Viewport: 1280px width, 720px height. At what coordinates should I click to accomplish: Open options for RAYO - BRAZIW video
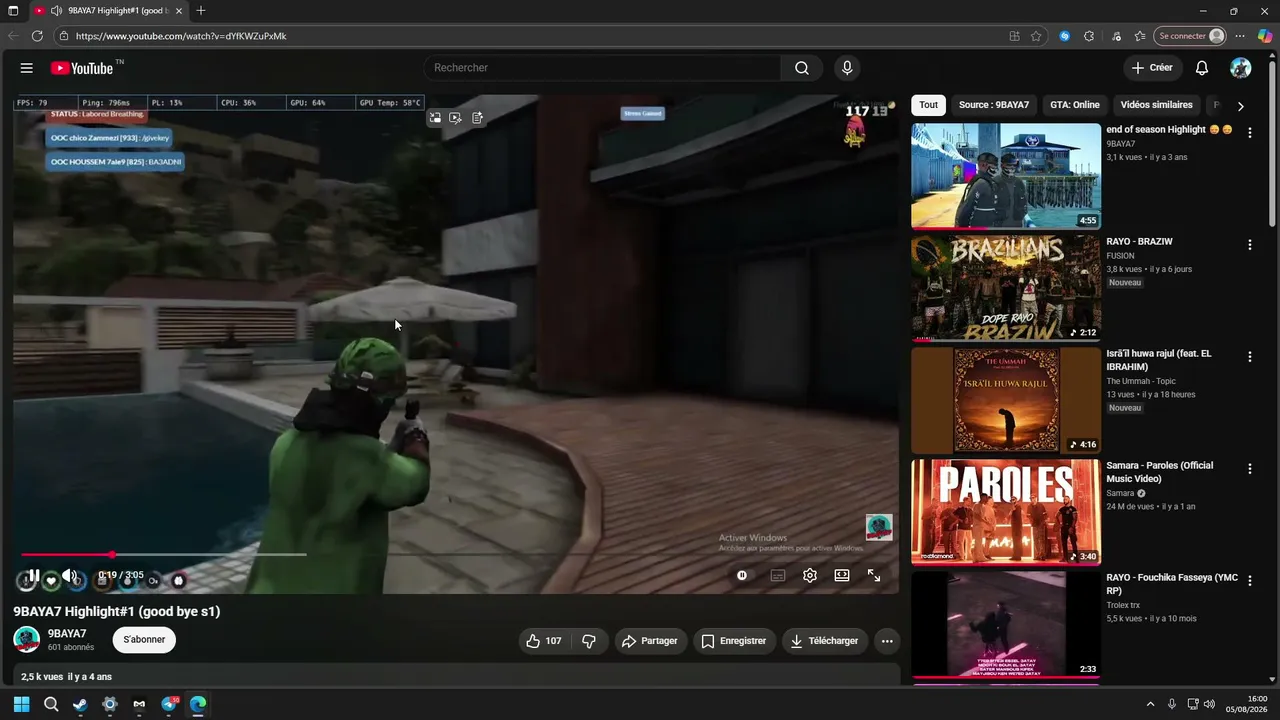point(1249,245)
